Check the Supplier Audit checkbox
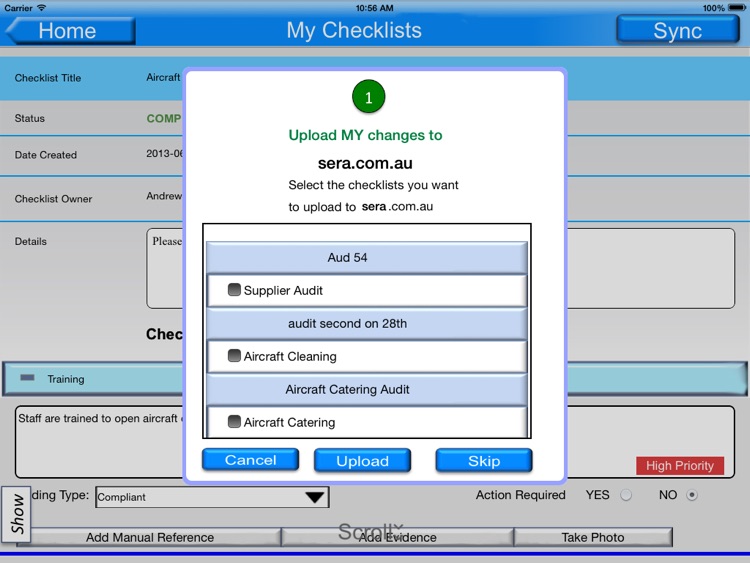750x563 pixels. pyautogui.click(x=234, y=290)
